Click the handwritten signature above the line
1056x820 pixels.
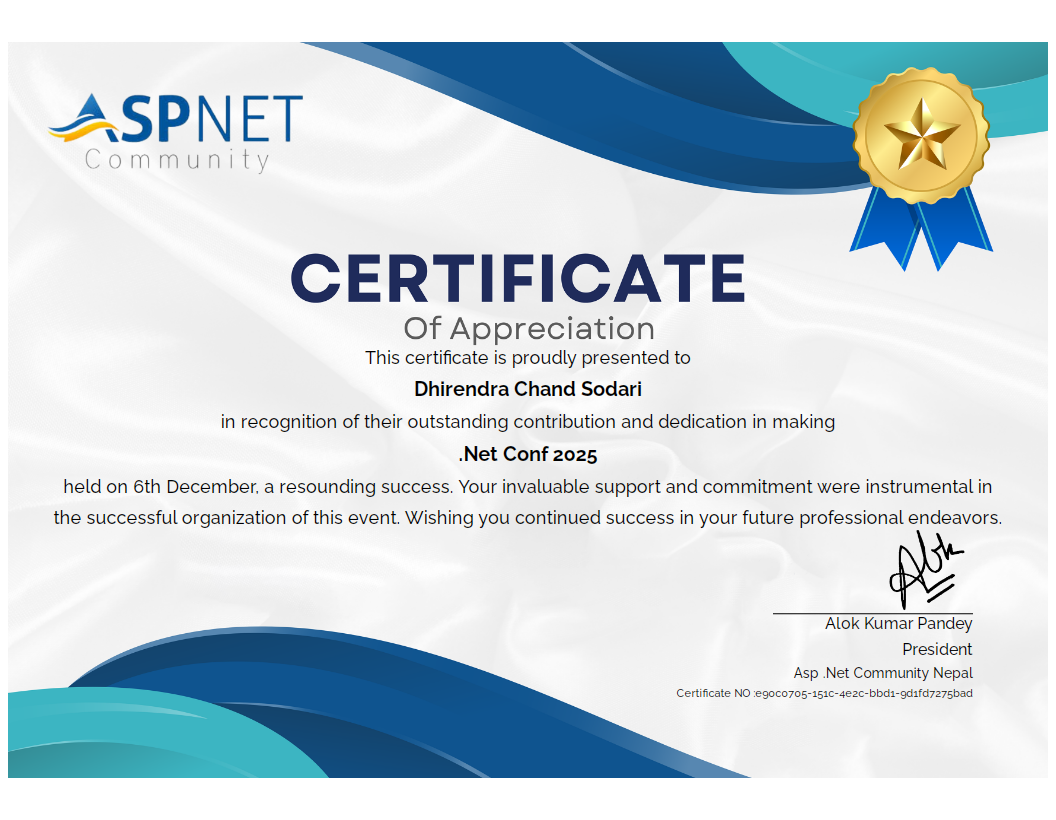click(x=926, y=572)
